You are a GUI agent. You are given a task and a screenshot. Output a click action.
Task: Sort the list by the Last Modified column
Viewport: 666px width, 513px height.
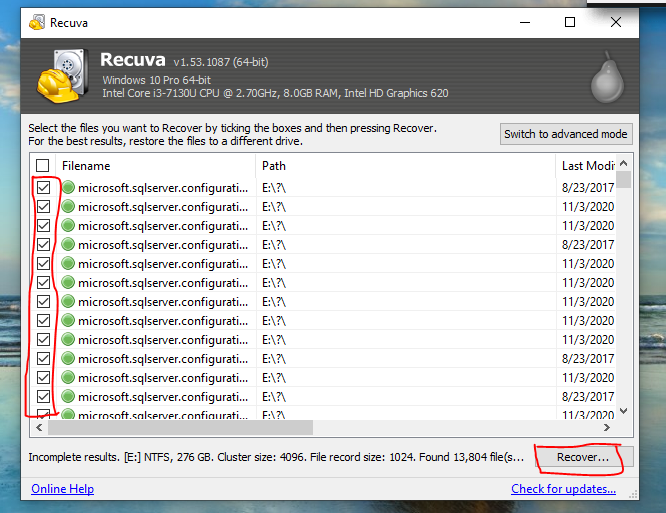pyautogui.click(x=586, y=166)
